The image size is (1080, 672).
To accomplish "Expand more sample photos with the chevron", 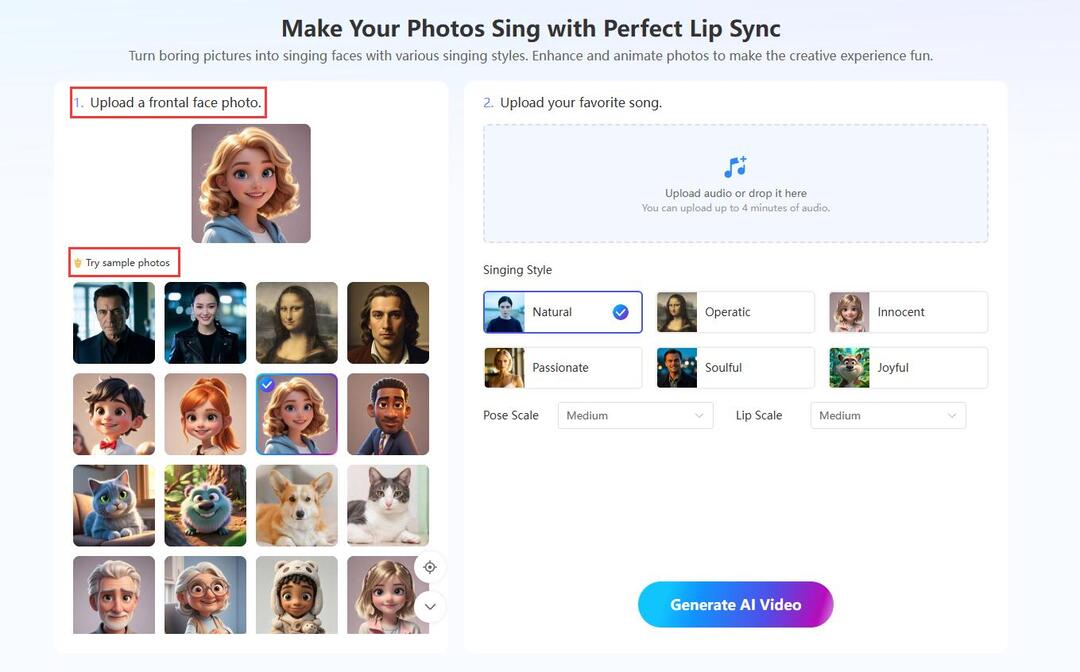I will [430, 606].
